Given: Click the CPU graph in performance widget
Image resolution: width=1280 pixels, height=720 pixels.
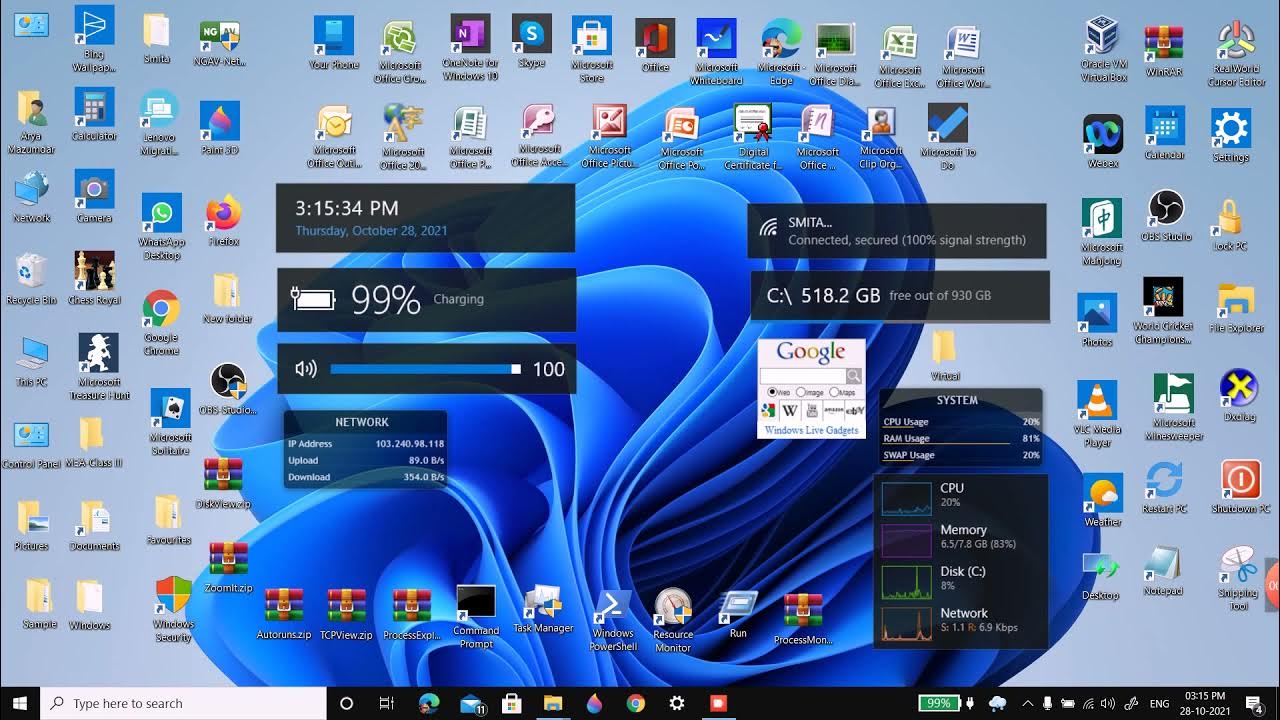Looking at the screenshot, I should pos(906,497).
